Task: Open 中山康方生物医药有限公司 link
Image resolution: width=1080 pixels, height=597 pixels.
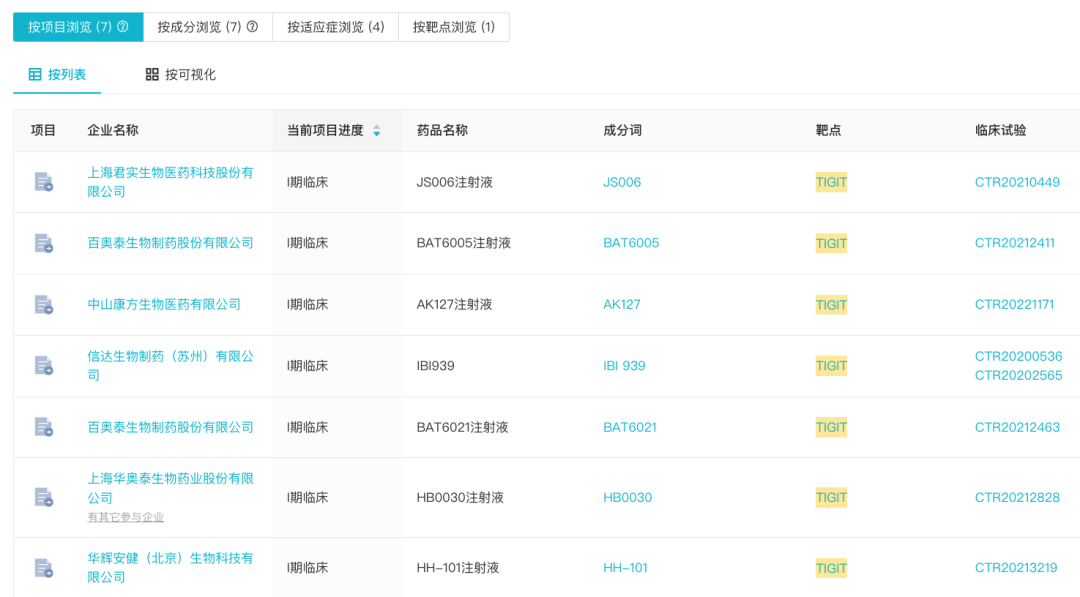Action: (x=164, y=304)
